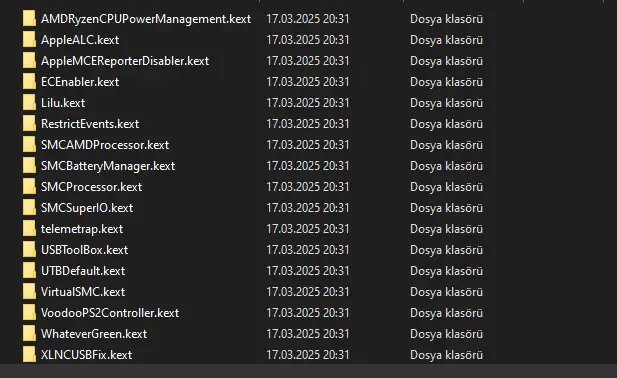The image size is (617, 378).
Task: Click the ECEnabler.kext folder icon
Action: point(29,81)
